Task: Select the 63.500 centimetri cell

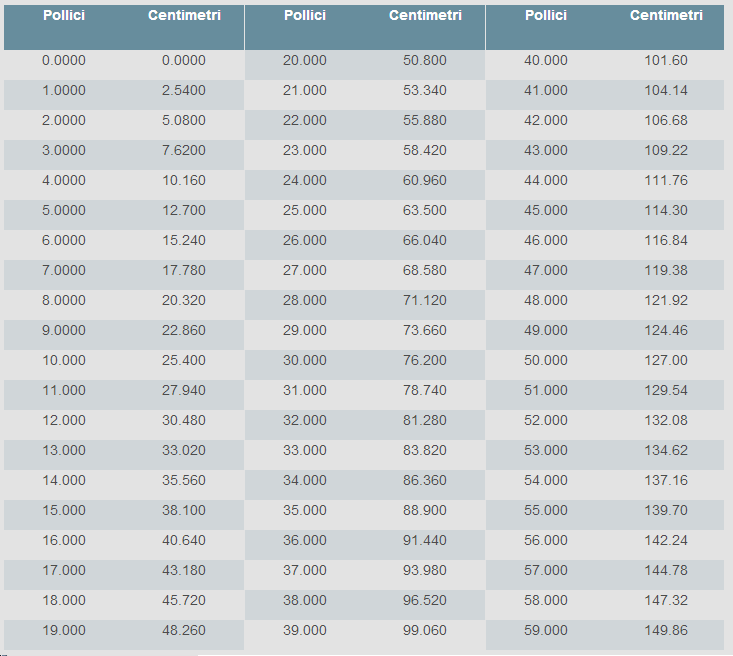Action: pos(425,211)
